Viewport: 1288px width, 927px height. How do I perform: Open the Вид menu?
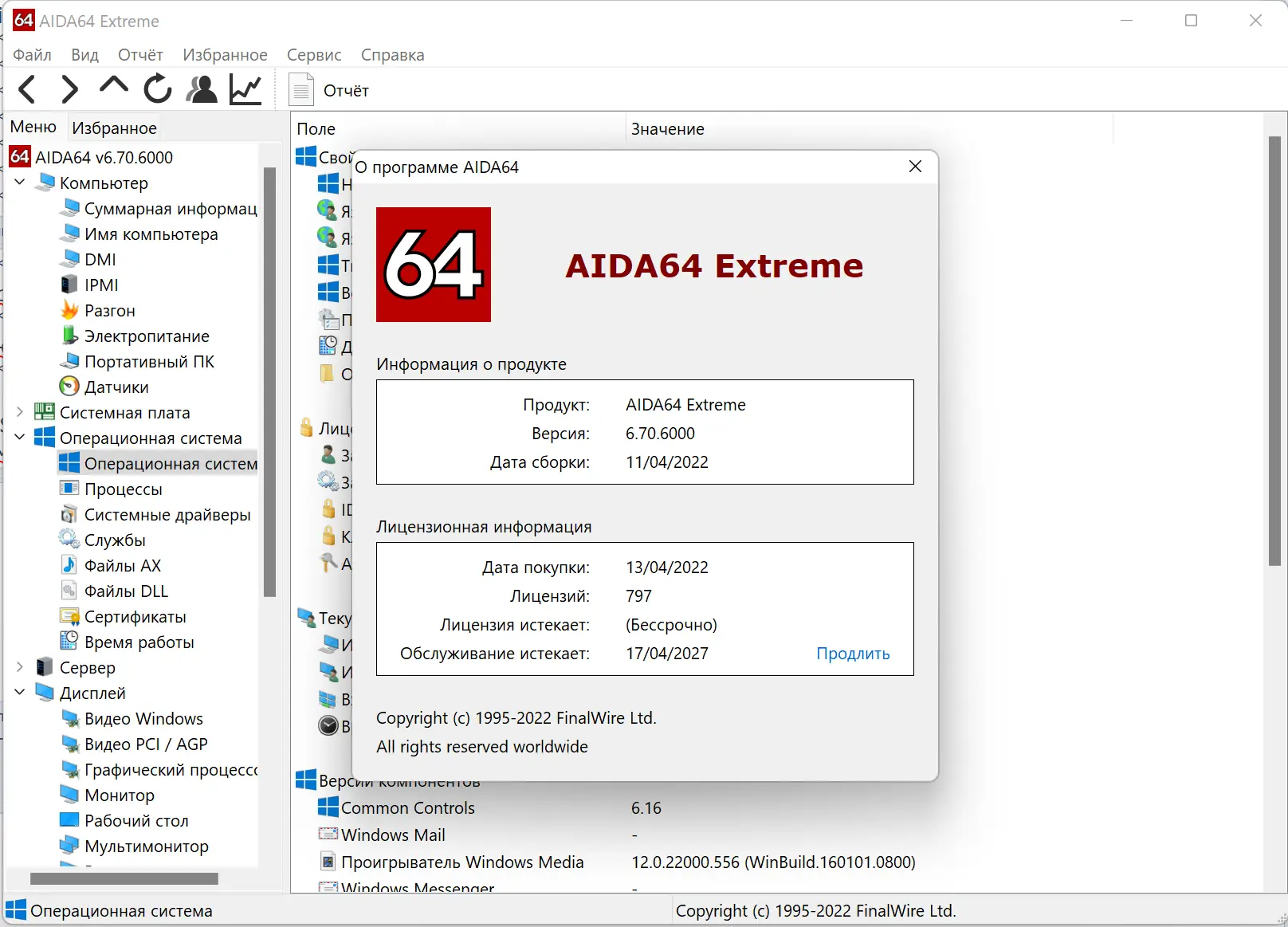click(84, 55)
